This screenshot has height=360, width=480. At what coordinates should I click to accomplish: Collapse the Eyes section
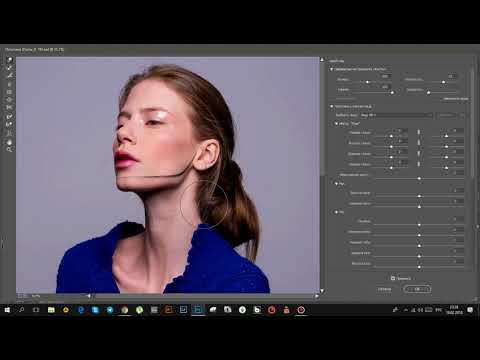coord(336,124)
